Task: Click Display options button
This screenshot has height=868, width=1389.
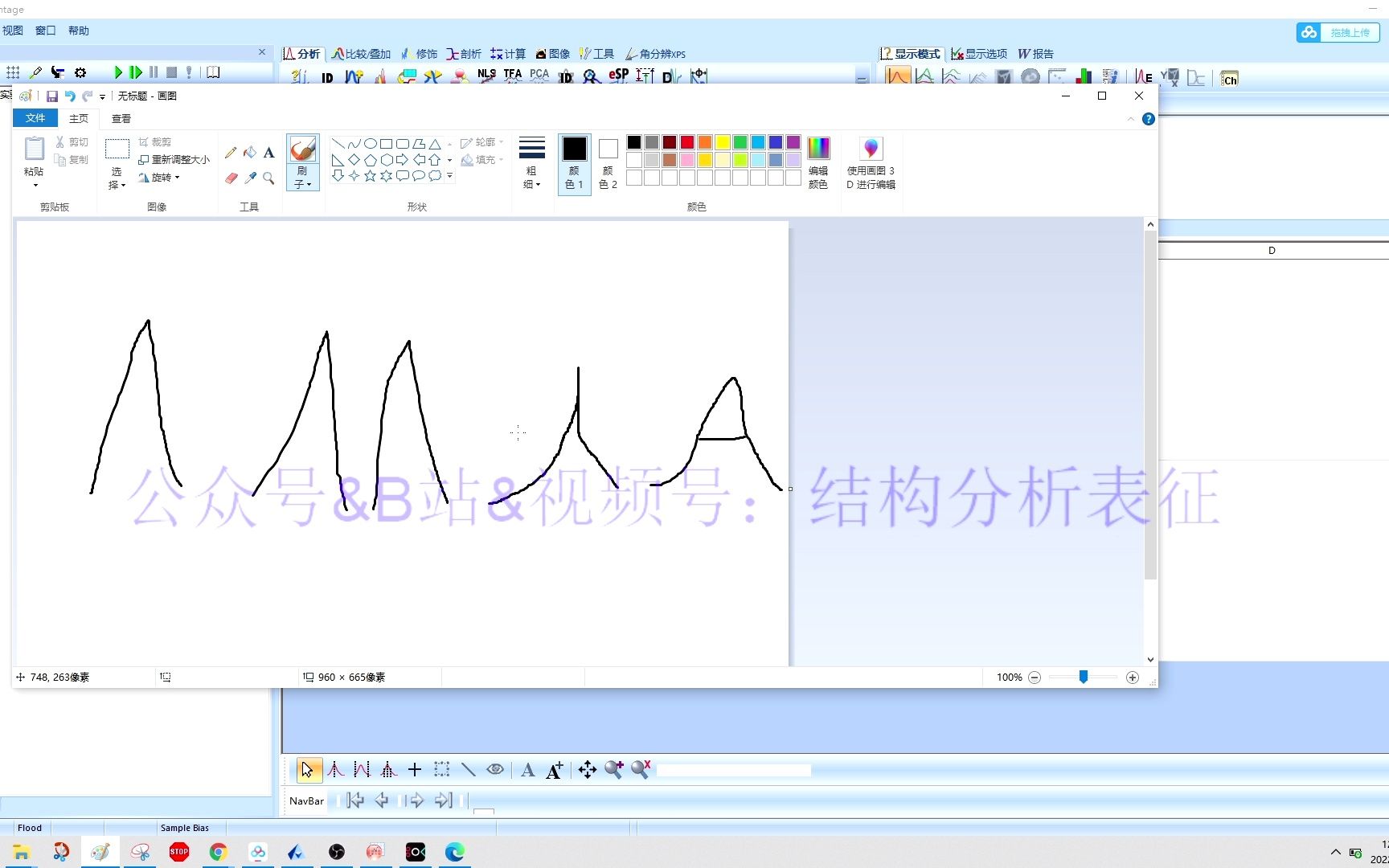Action: point(979,54)
